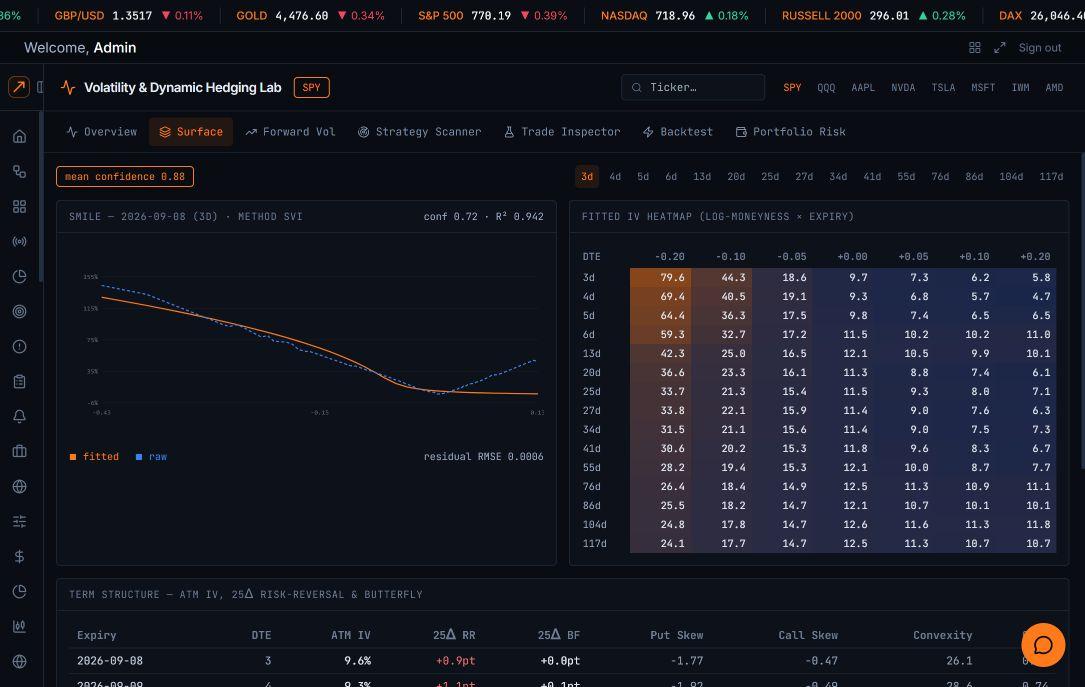Switch to the 13d expiry
1085x687 pixels.
pos(702,176)
